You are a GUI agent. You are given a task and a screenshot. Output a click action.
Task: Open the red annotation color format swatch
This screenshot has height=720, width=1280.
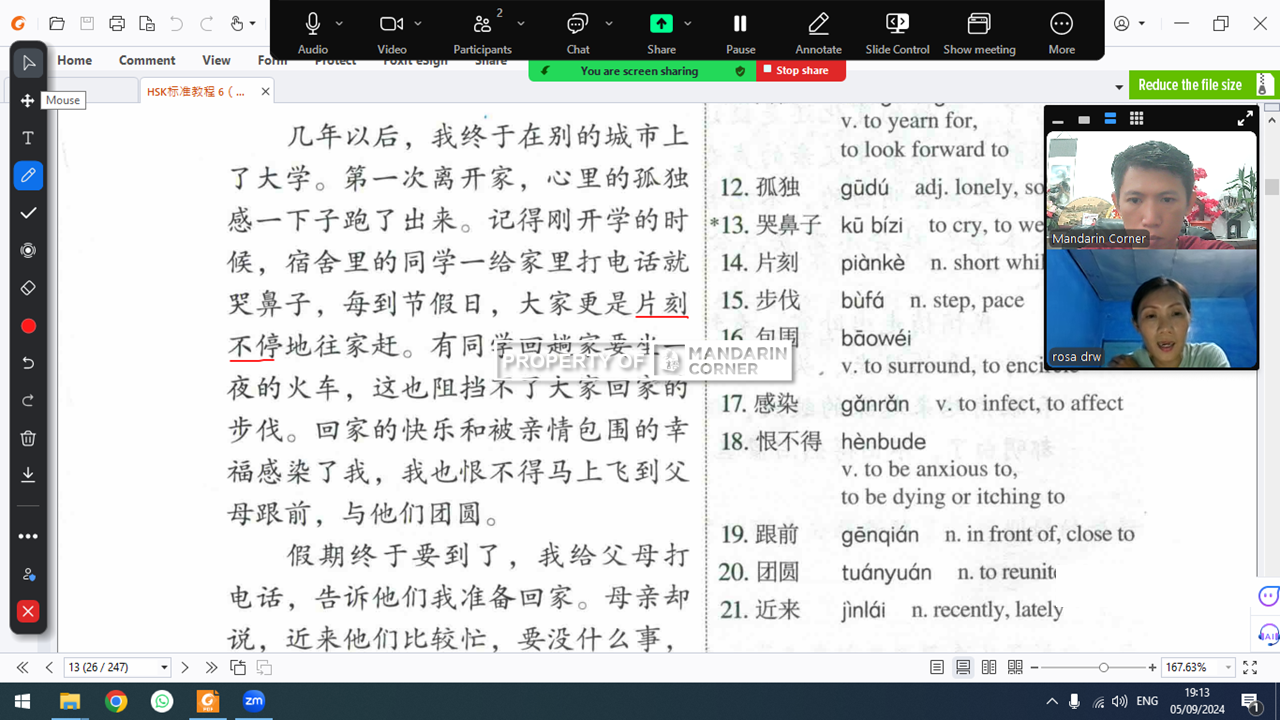(28, 326)
